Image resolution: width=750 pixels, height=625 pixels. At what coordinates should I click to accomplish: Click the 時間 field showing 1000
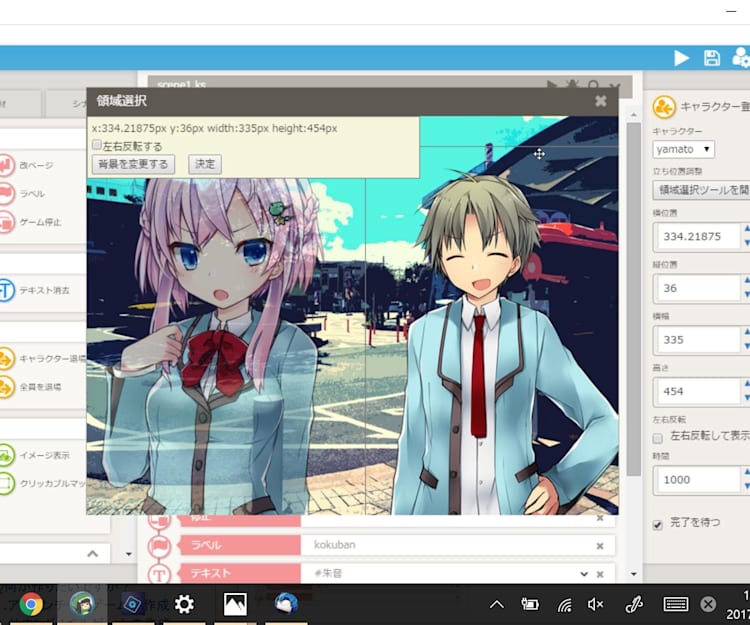696,480
